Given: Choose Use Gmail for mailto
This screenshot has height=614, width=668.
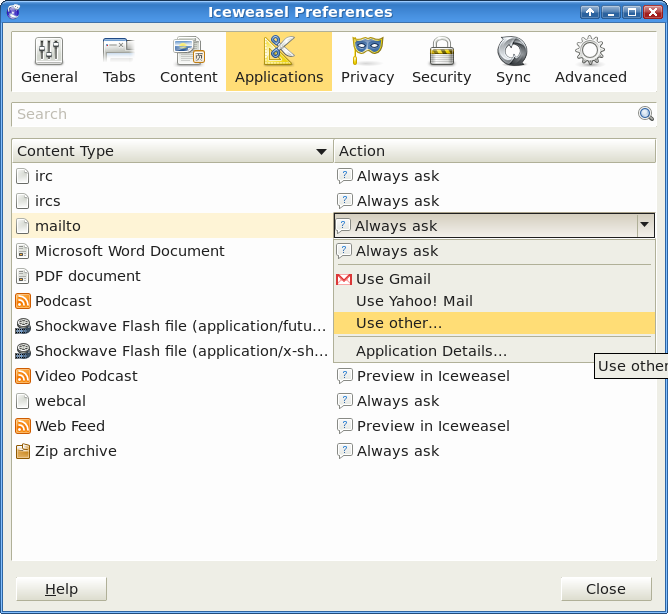Looking at the screenshot, I should tap(494, 279).
